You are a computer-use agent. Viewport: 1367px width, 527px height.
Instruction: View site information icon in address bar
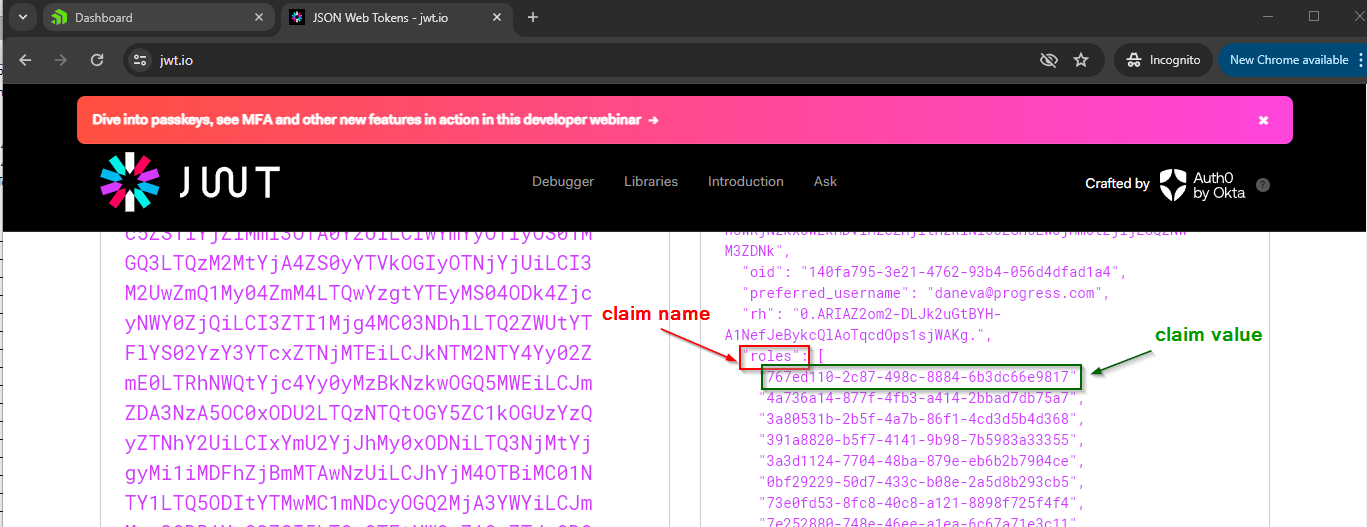pos(140,60)
